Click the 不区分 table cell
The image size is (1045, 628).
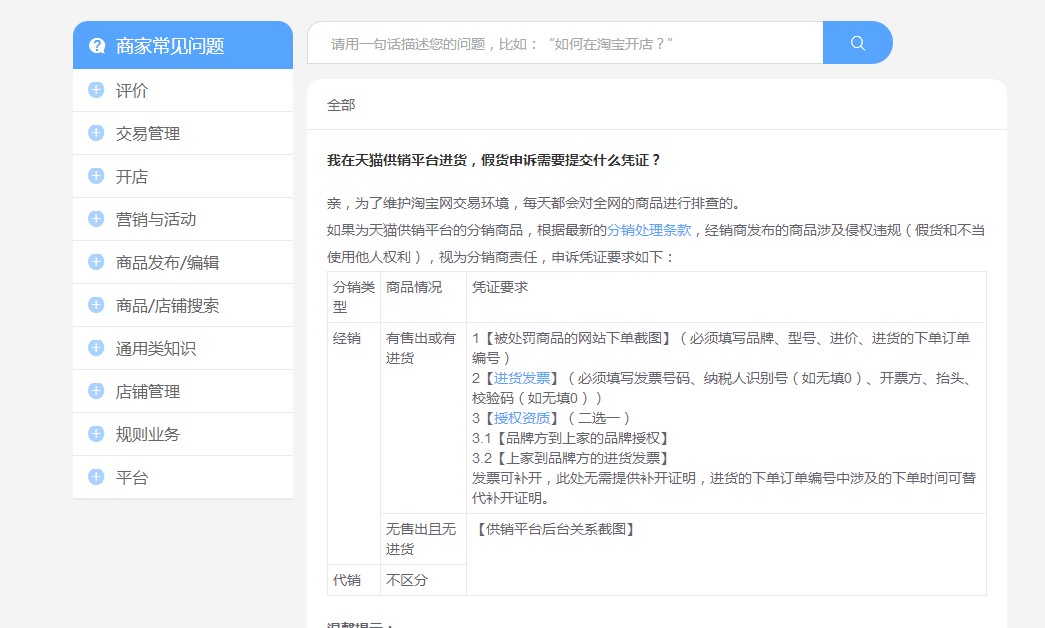point(423,580)
